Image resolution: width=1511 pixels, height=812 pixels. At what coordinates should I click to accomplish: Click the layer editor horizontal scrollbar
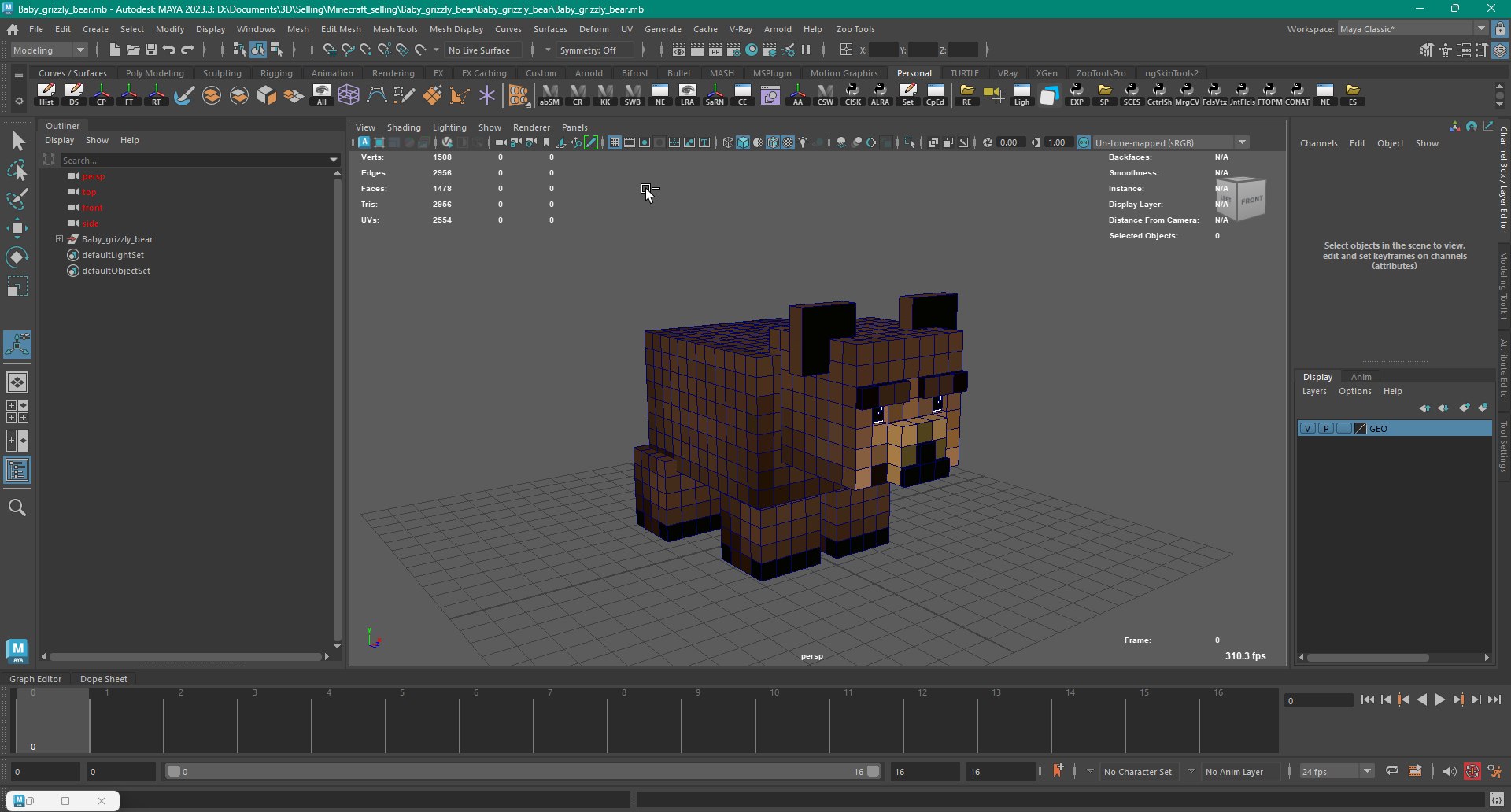tap(1369, 657)
